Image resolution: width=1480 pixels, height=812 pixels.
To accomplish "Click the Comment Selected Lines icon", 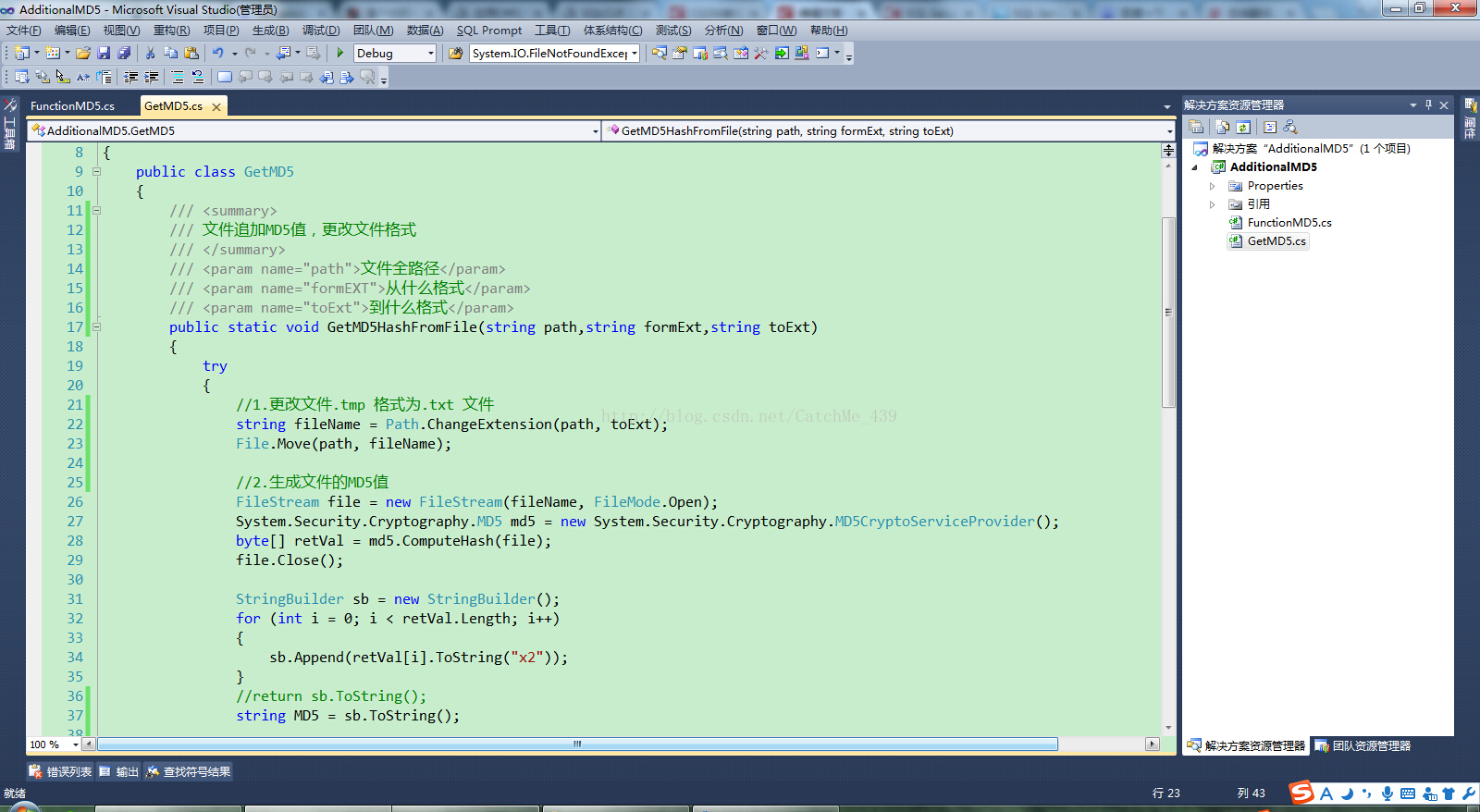I will (177, 77).
